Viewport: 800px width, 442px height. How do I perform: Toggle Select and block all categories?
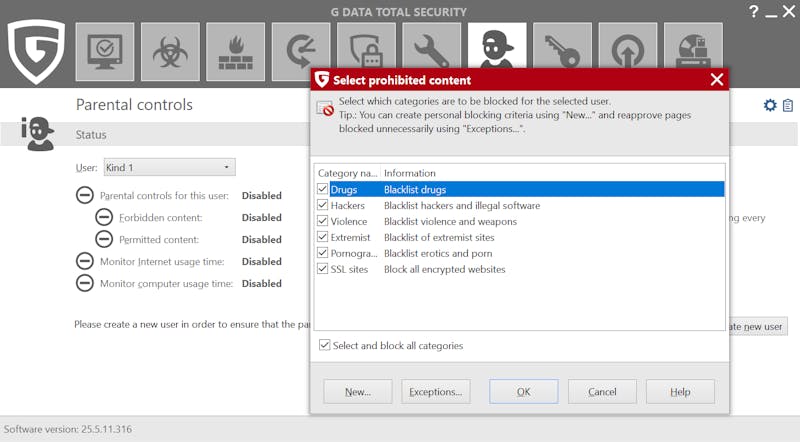pyautogui.click(x=324, y=345)
